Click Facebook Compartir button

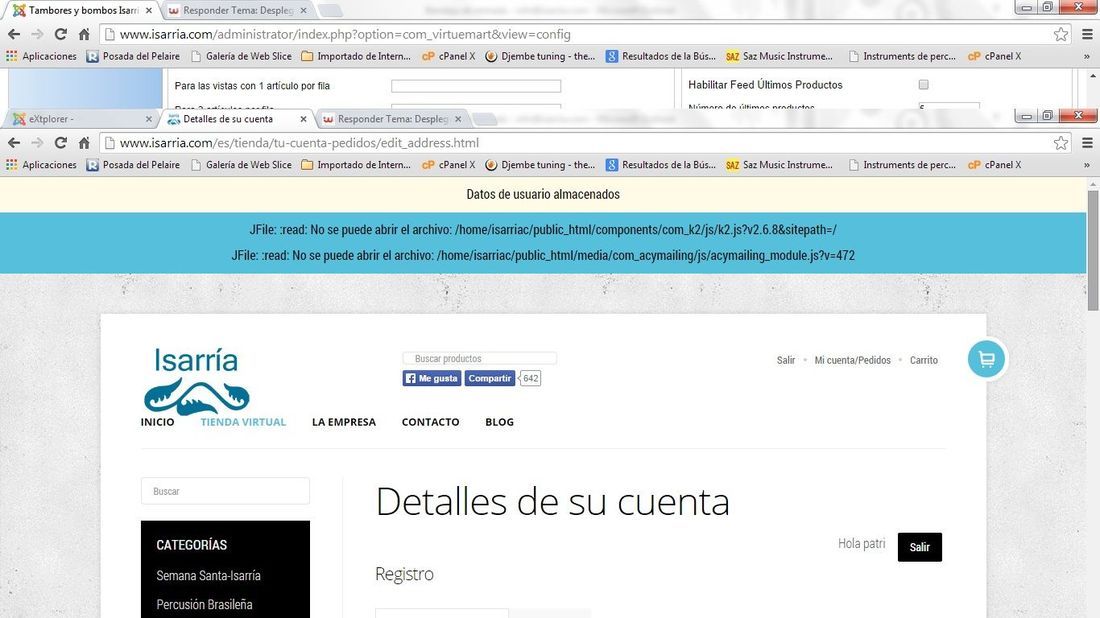[490, 378]
